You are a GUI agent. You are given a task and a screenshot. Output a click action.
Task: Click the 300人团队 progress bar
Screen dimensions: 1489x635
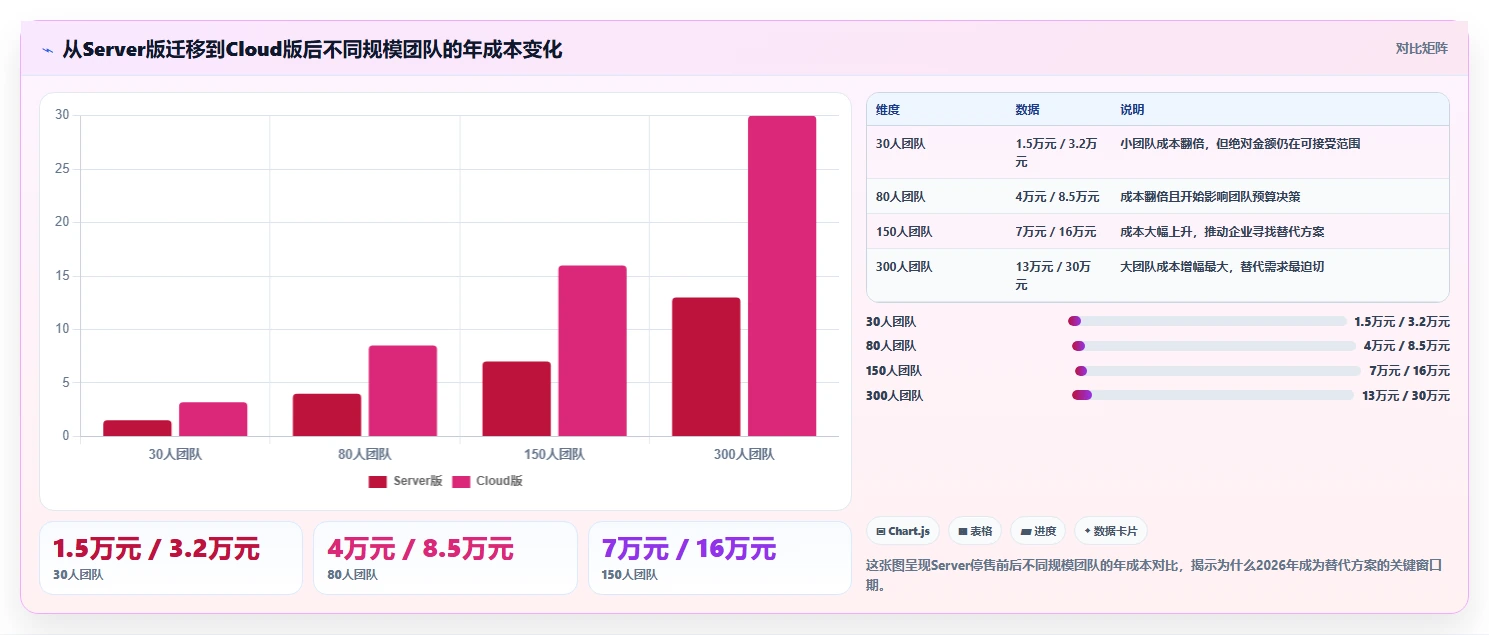pos(1213,395)
